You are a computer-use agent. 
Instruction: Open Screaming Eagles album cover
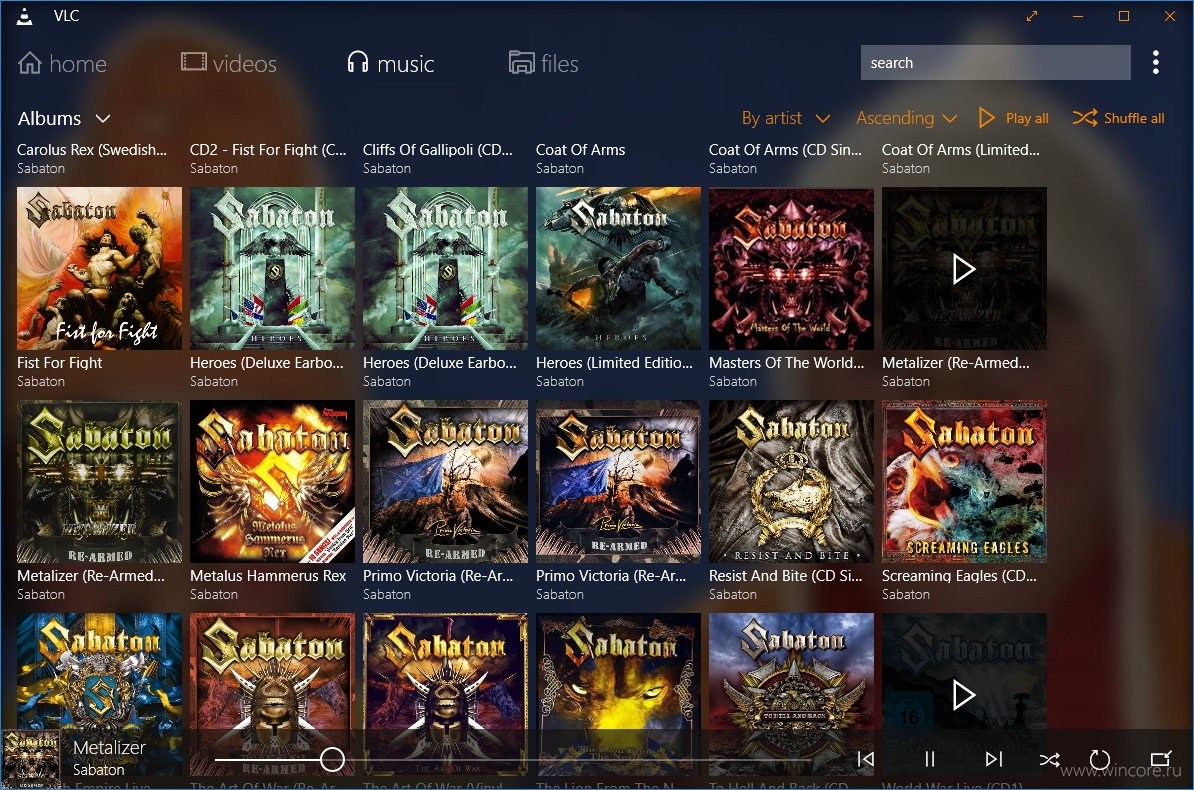(964, 481)
